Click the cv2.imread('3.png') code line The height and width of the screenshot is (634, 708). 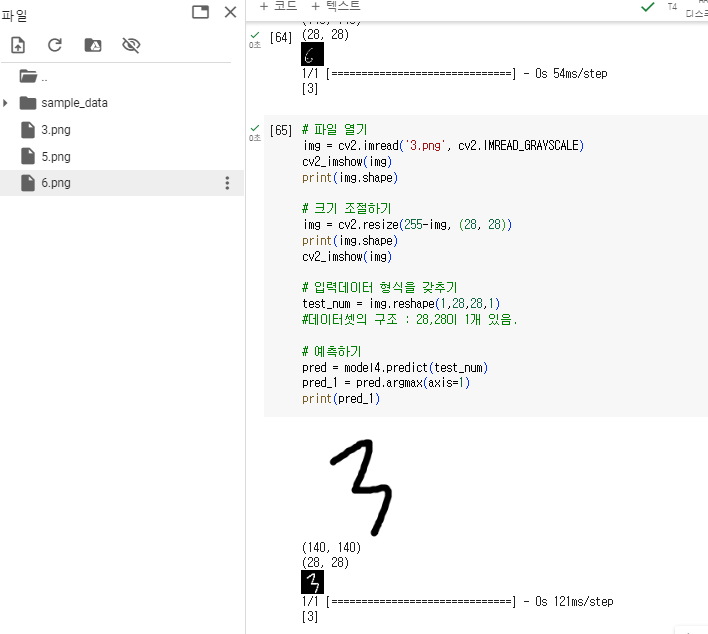click(443, 146)
